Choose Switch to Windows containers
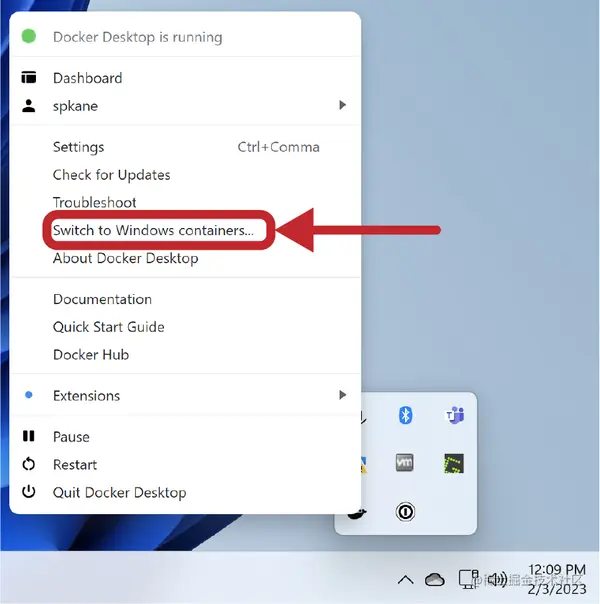Screen dimensions: 600x604 153,230
